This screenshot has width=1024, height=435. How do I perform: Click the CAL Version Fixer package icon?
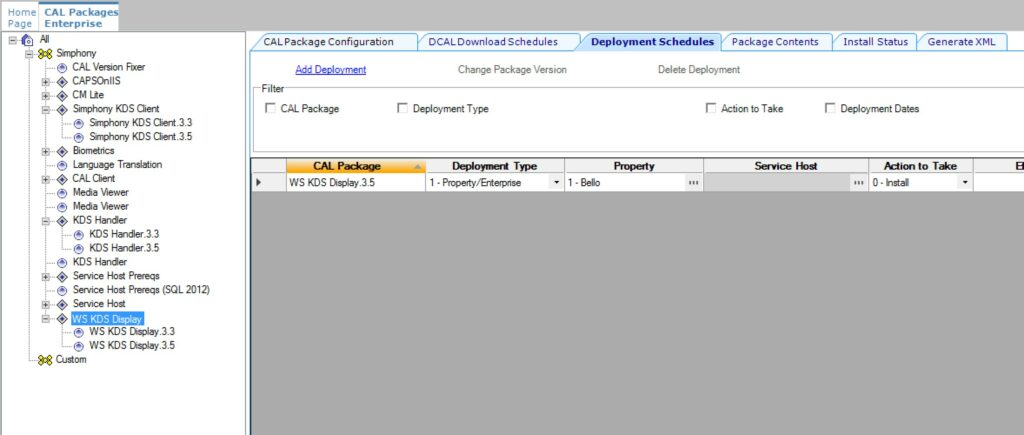62,67
